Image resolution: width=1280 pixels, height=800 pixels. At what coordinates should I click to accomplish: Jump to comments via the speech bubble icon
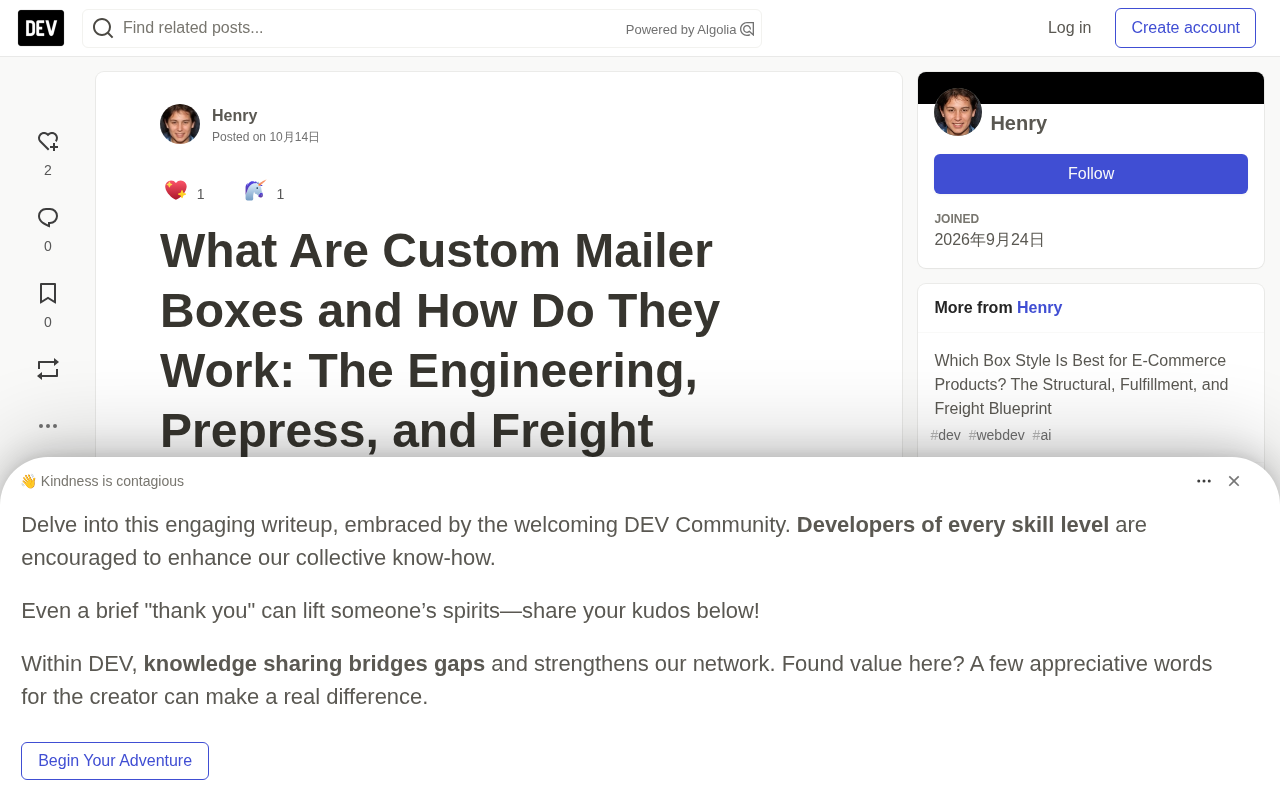48,218
